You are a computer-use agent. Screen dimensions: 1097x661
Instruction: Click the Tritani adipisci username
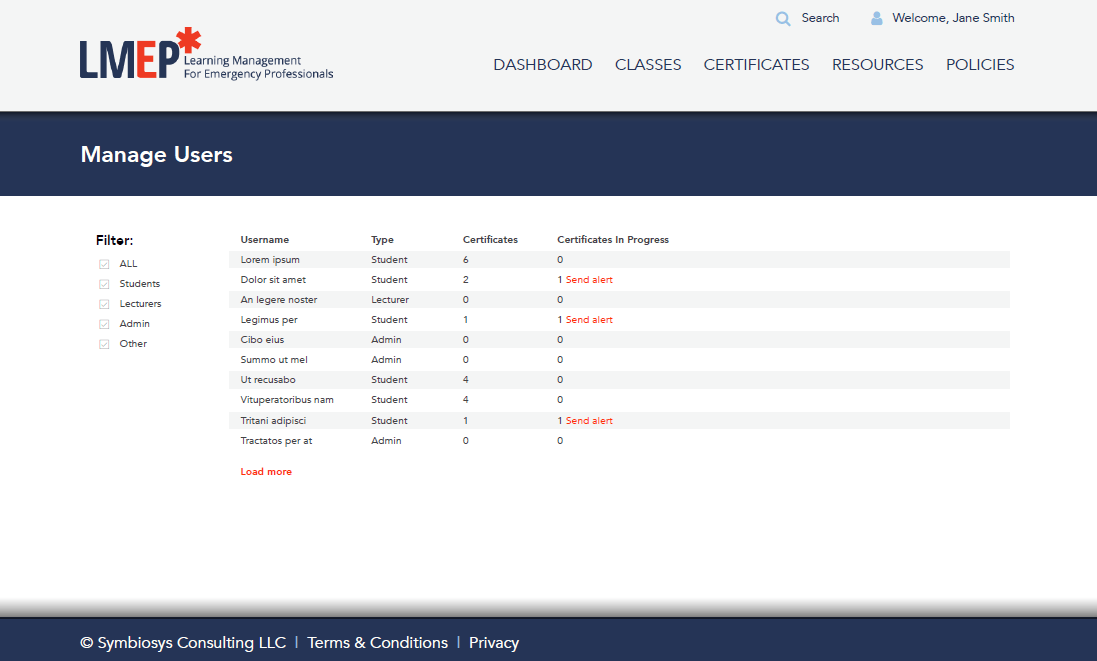tap(273, 421)
